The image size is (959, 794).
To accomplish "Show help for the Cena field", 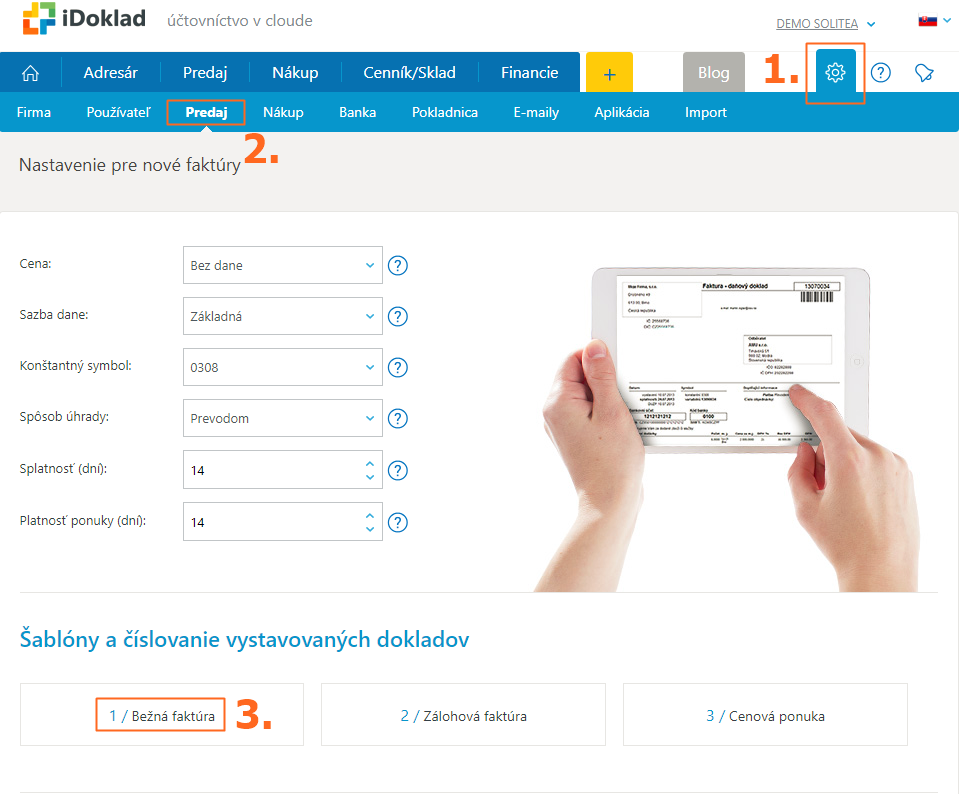I will click(398, 266).
